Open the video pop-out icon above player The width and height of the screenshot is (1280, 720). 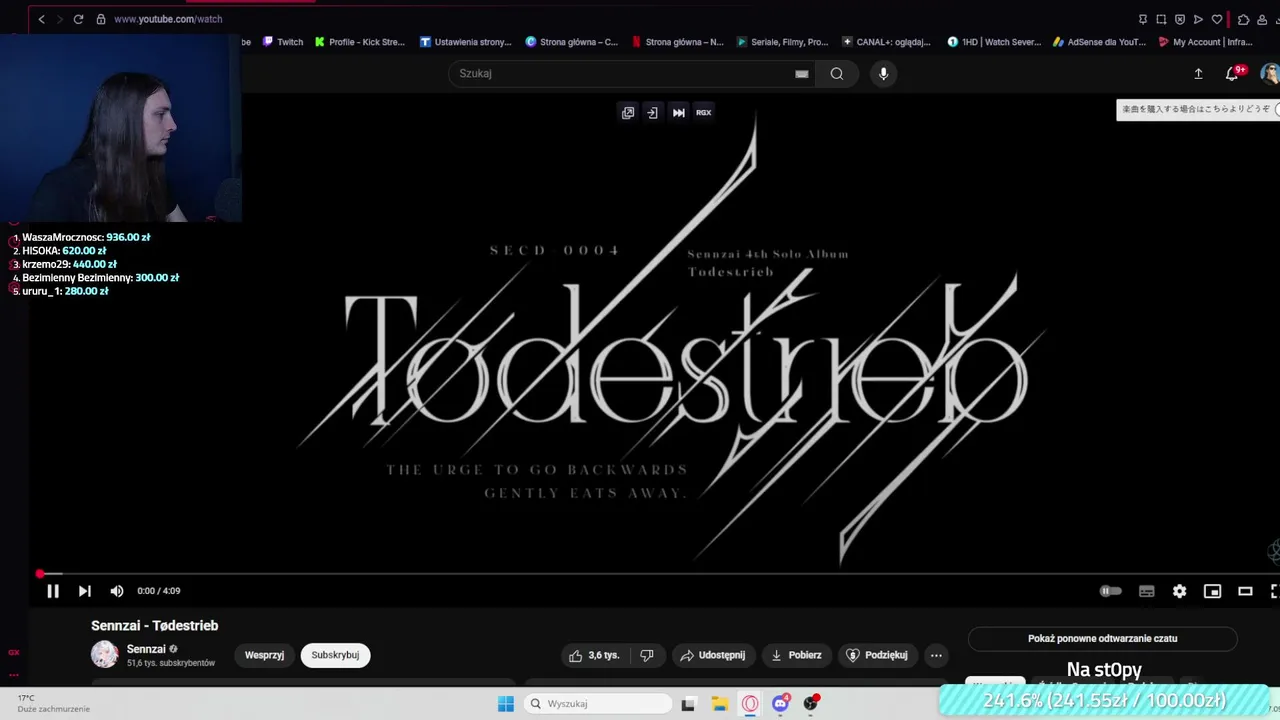[x=628, y=112]
